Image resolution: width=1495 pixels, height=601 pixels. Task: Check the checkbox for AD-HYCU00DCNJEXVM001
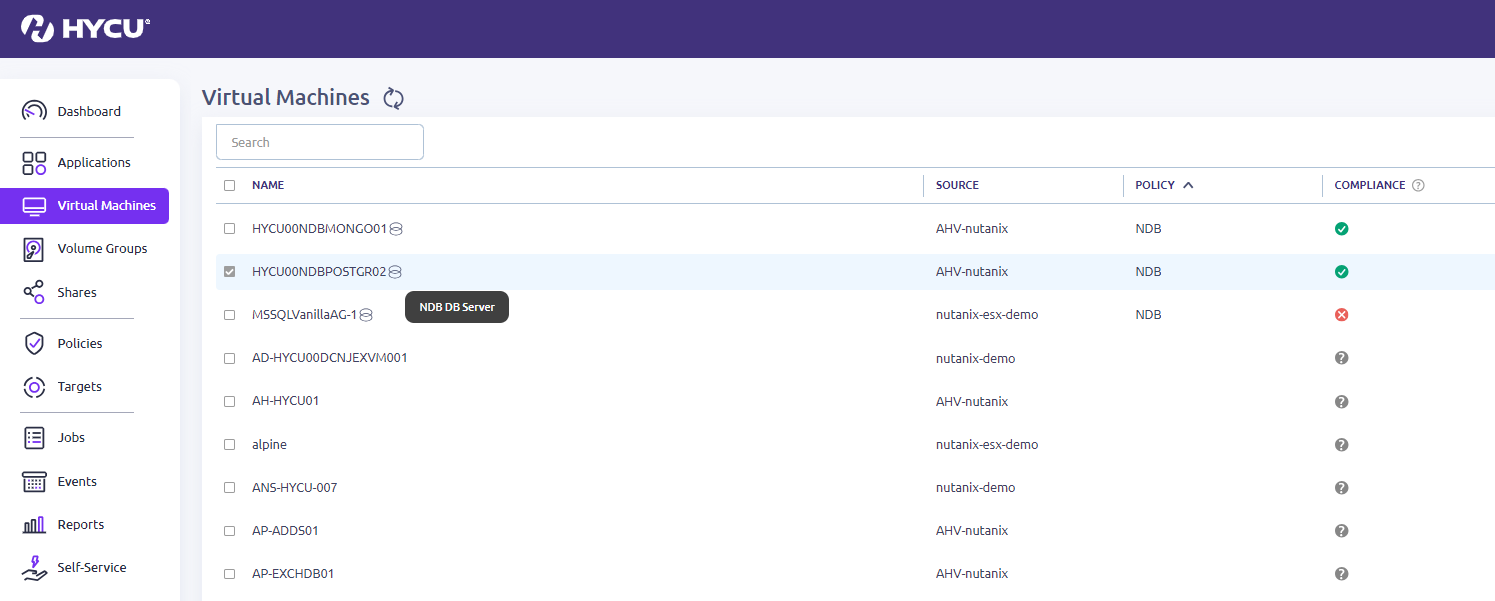point(229,357)
